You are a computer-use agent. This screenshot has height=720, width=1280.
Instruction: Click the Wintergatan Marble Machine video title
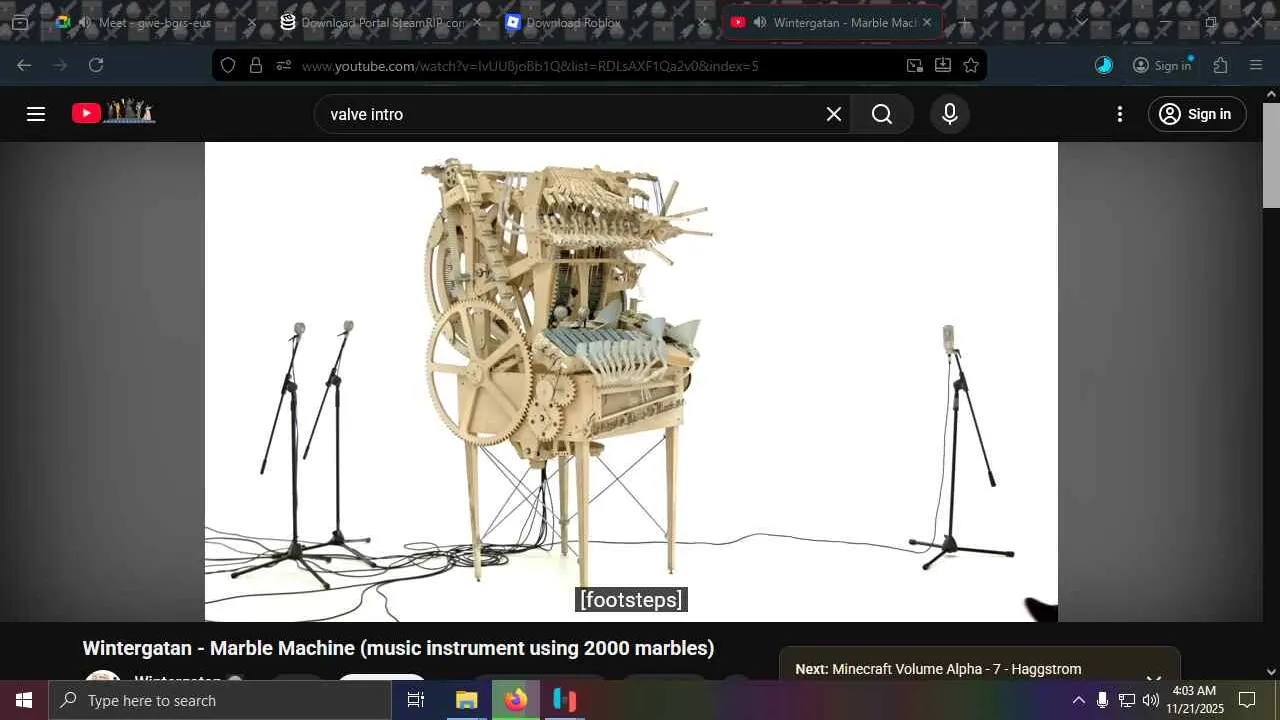point(398,648)
